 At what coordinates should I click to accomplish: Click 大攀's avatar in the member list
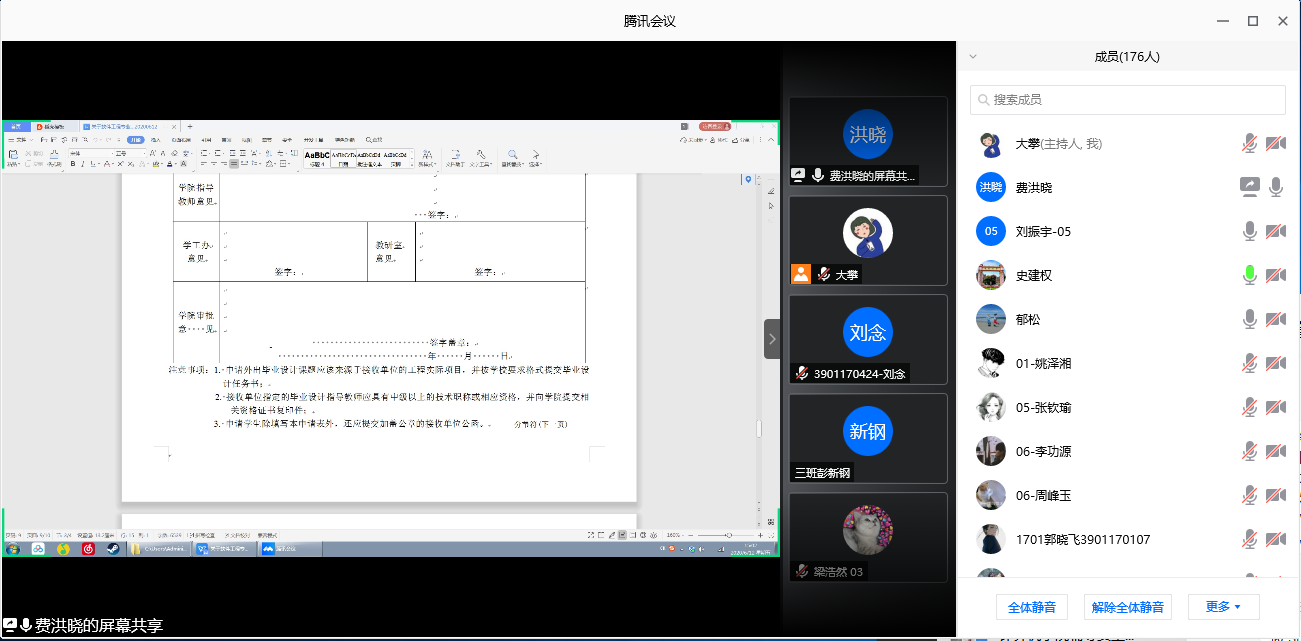pos(990,144)
